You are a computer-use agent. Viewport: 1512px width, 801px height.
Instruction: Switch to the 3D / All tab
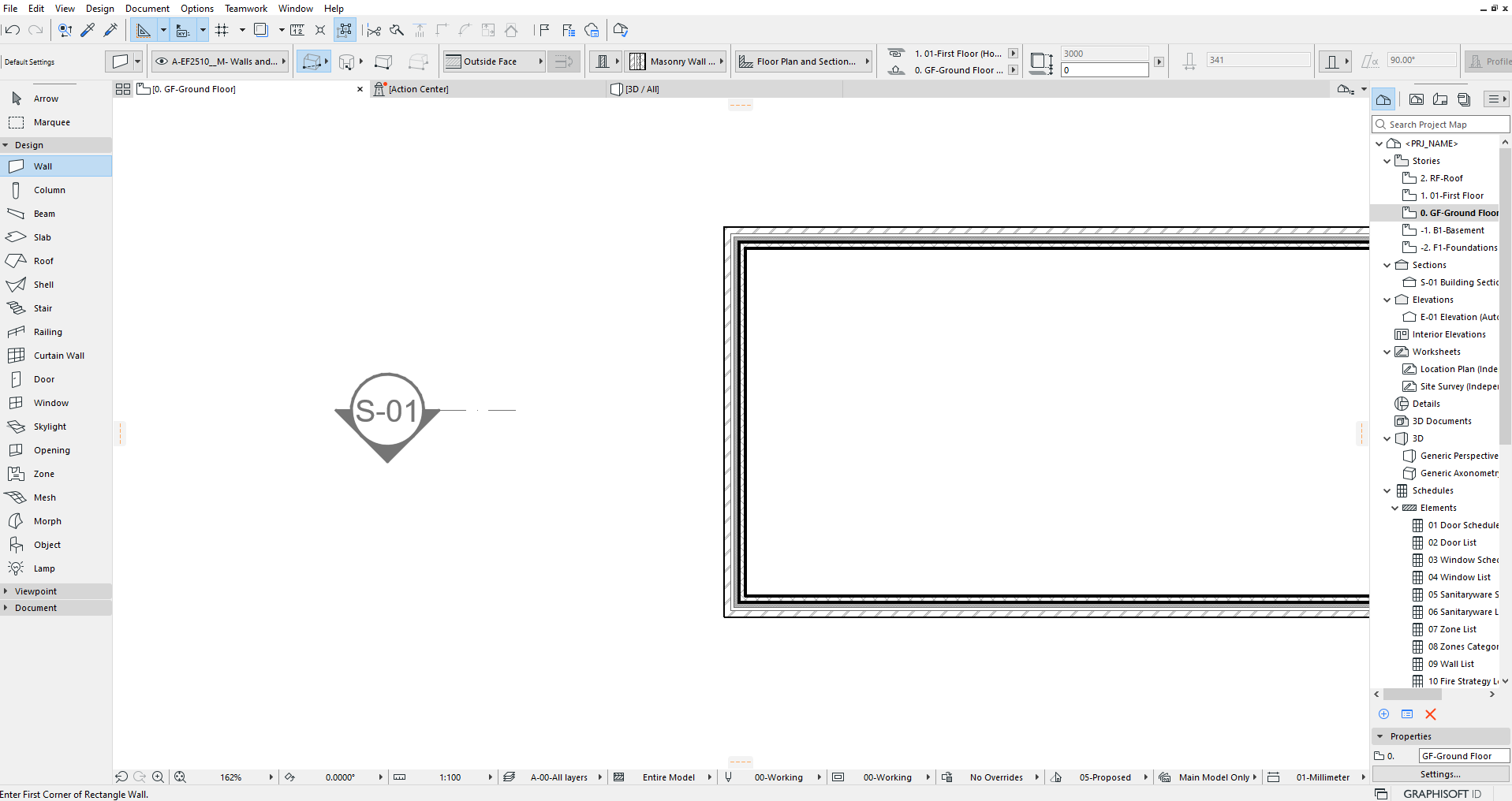coord(641,89)
